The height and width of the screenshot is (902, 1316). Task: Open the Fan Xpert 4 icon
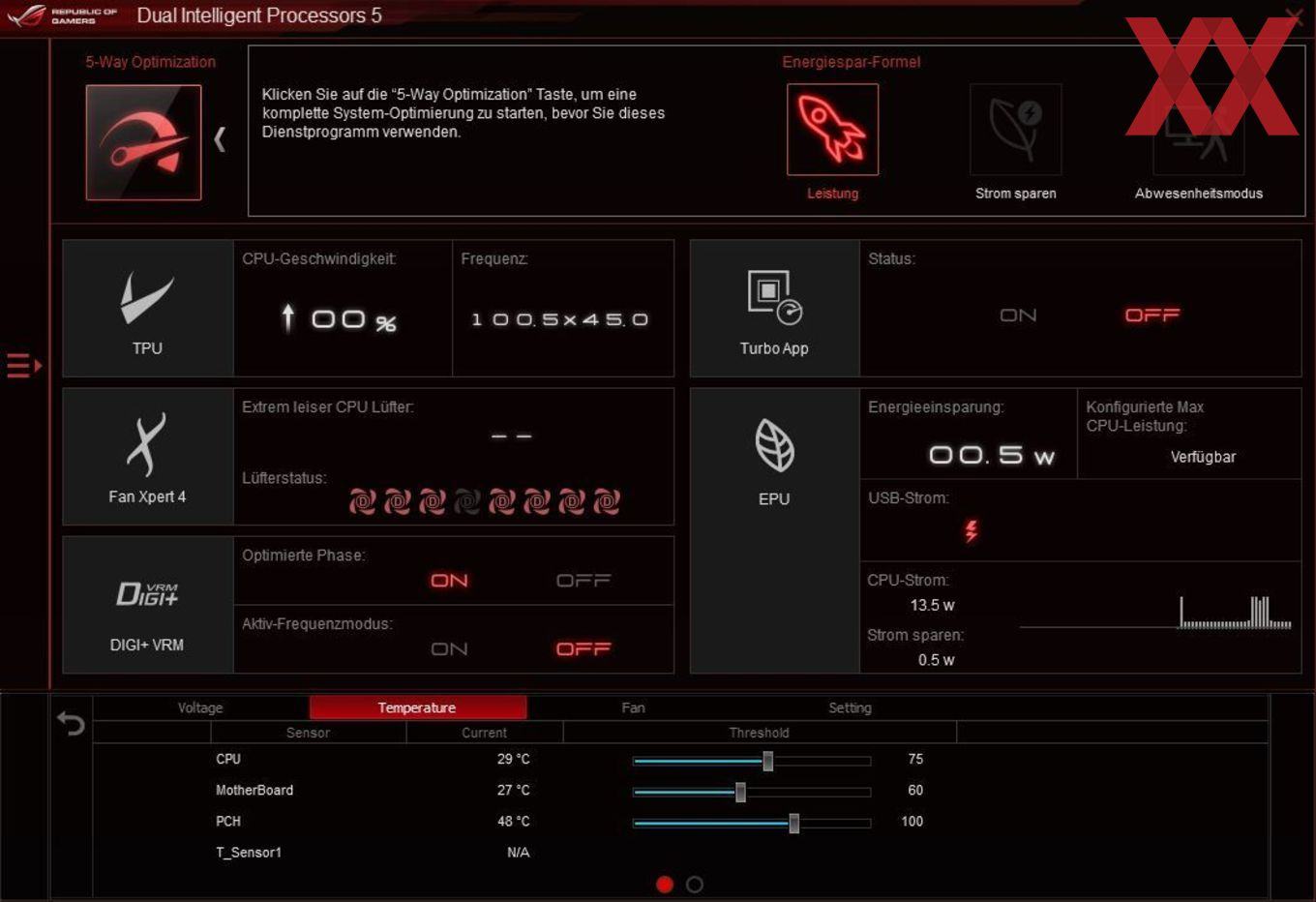(146, 445)
